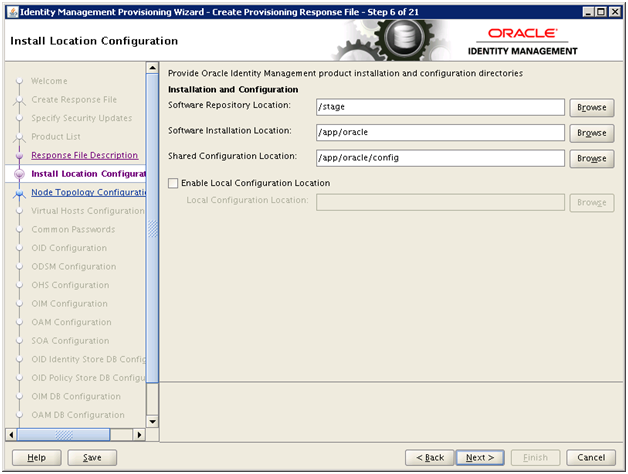Screen dimensions: 628x474
Task: Click the vertical scrollbar thumb in step list
Action: pyautogui.click(x=153, y=228)
